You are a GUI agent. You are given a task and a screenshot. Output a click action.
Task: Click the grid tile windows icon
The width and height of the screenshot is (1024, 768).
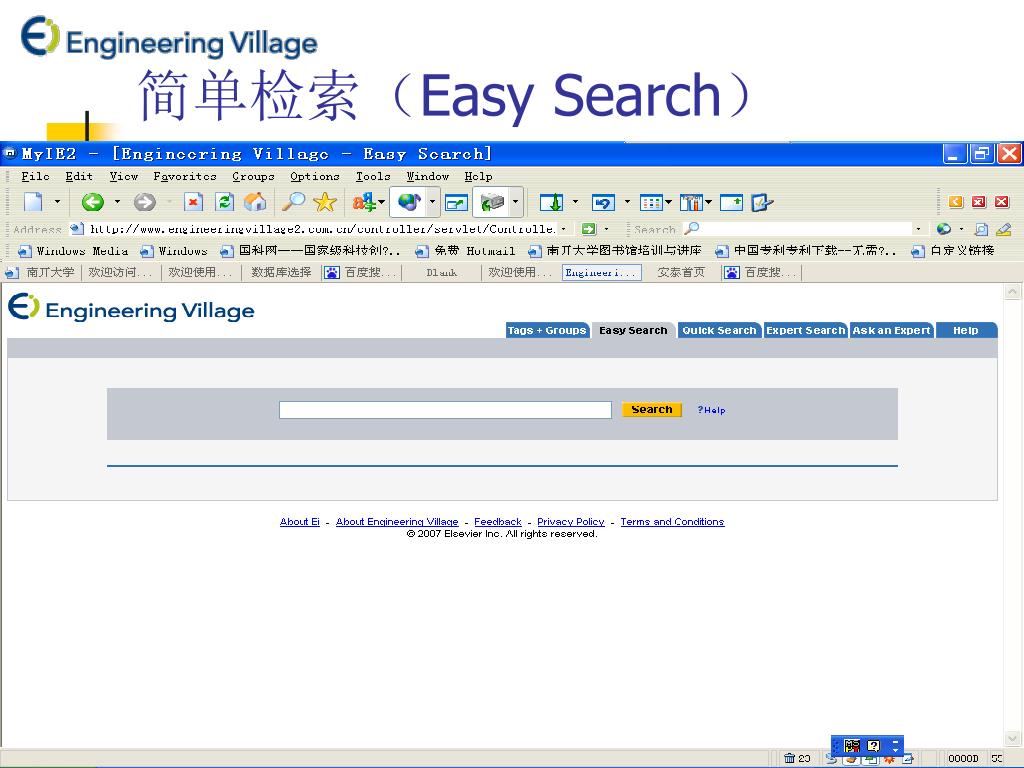coord(651,203)
